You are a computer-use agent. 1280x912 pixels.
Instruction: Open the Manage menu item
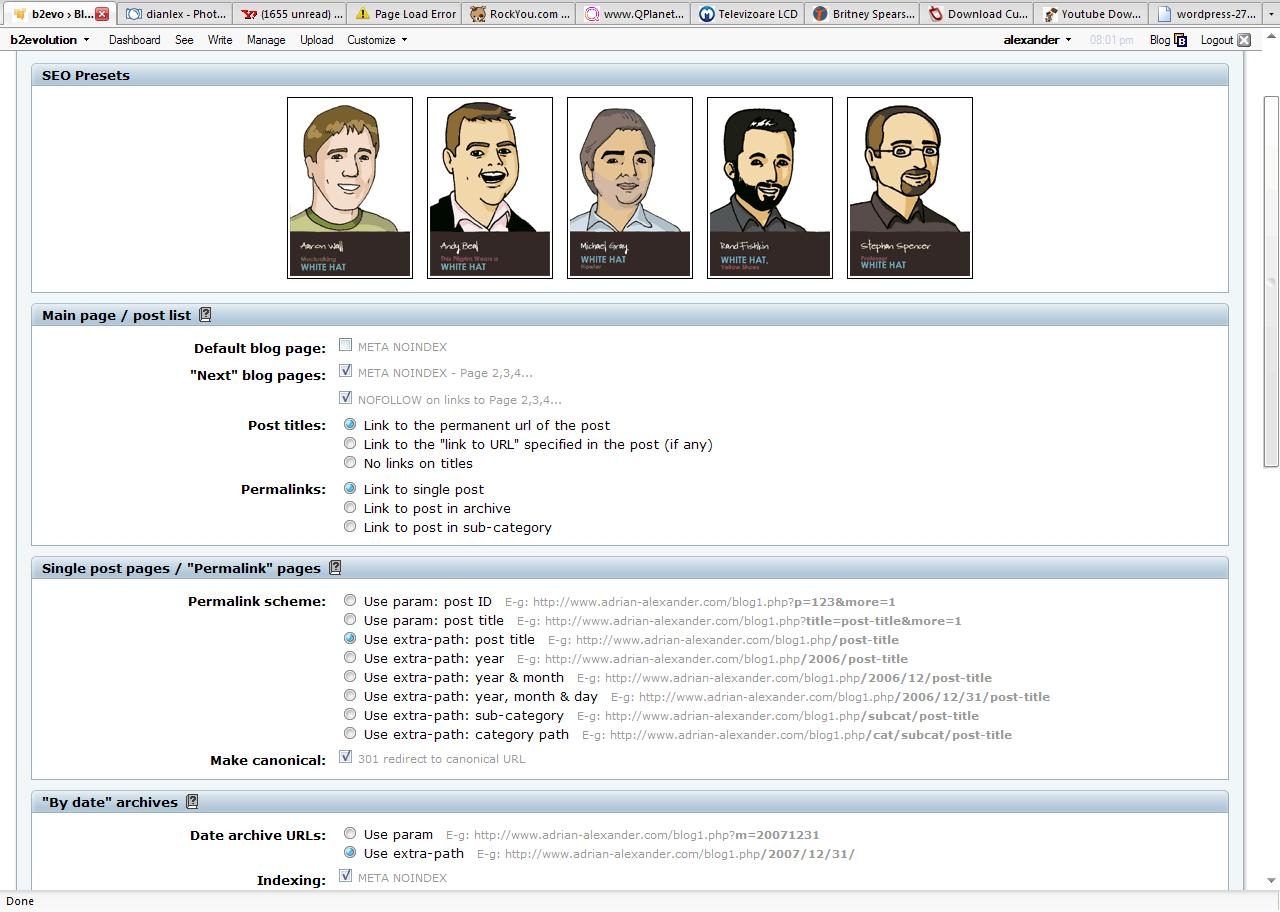[x=266, y=40]
